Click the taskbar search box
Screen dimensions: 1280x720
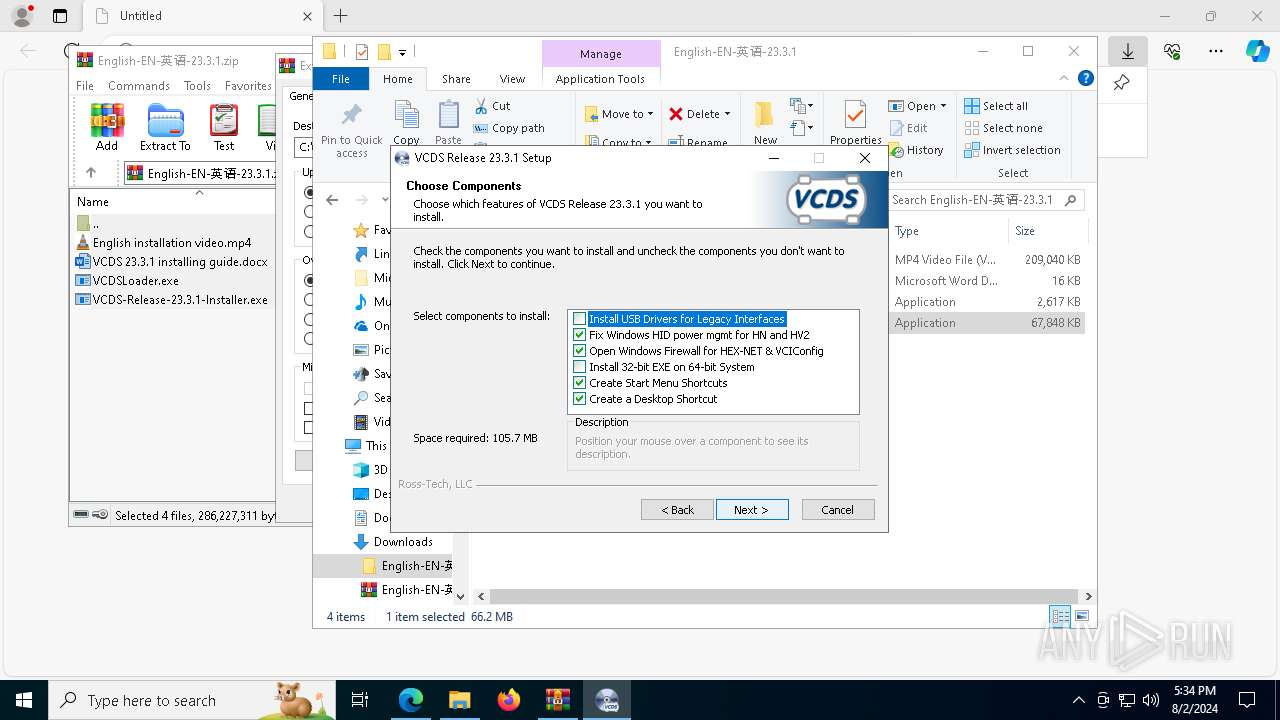click(x=192, y=700)
